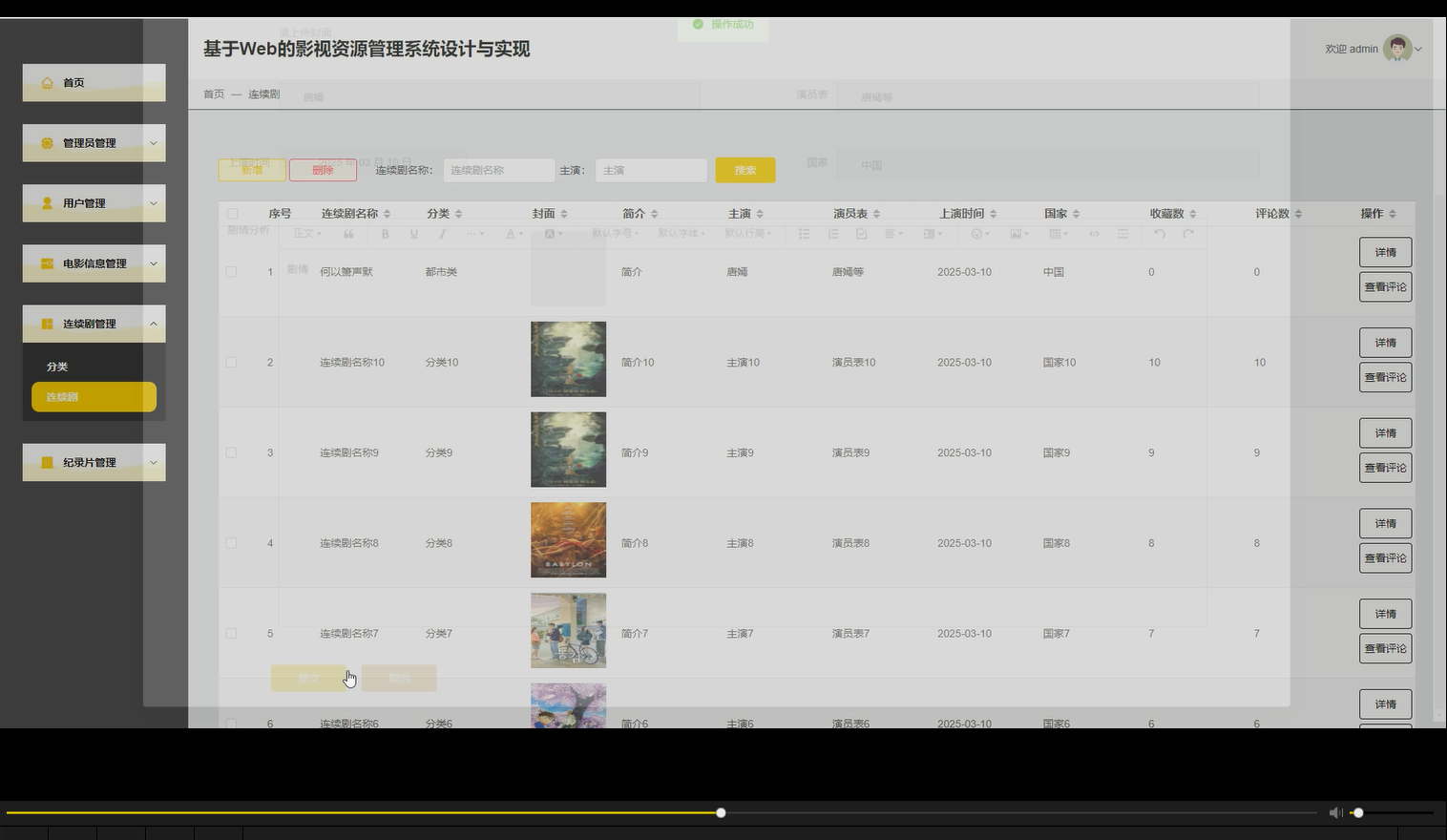Select the highlighted 连续剧 submenu item
Image resolution: width=1447 pixels, height=840 pixels.
(x=94, y=397)
